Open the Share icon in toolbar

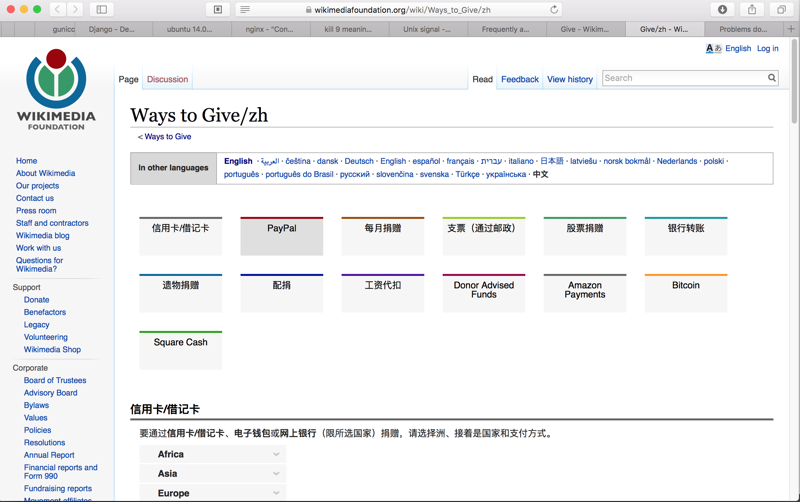(752, 9)
